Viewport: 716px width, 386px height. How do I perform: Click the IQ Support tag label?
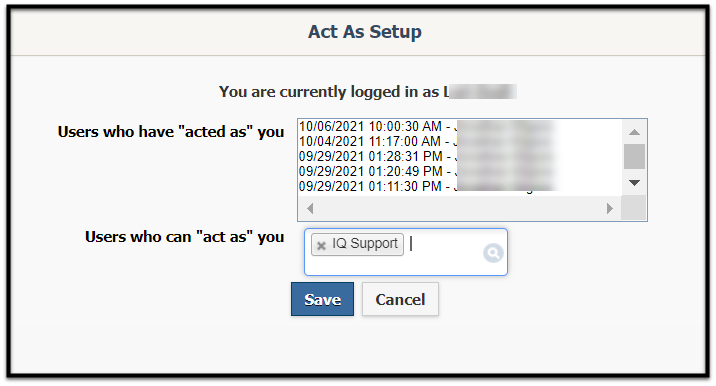point(364,243)
